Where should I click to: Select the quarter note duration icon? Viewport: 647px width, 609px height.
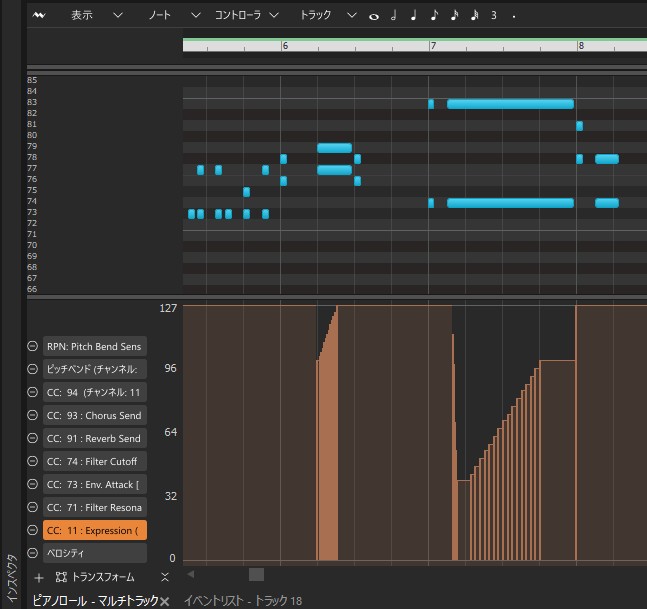[x=413, y=16]
